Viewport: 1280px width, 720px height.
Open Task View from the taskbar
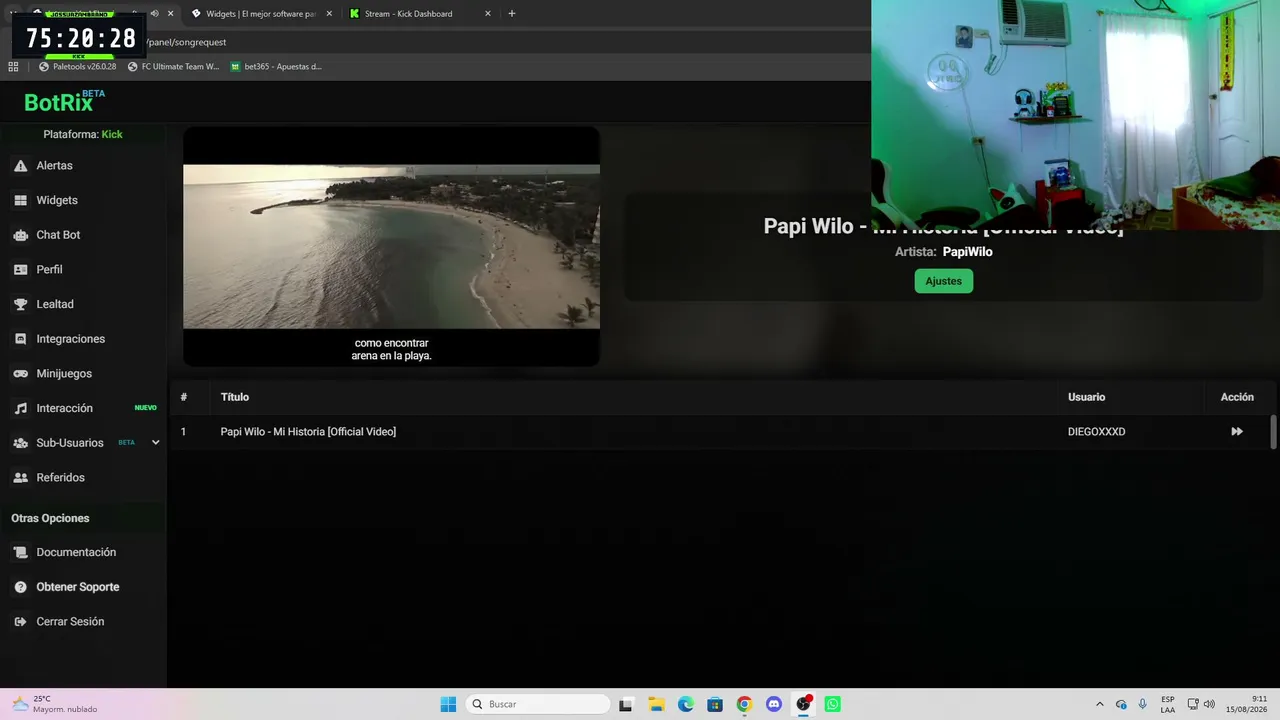626,704
